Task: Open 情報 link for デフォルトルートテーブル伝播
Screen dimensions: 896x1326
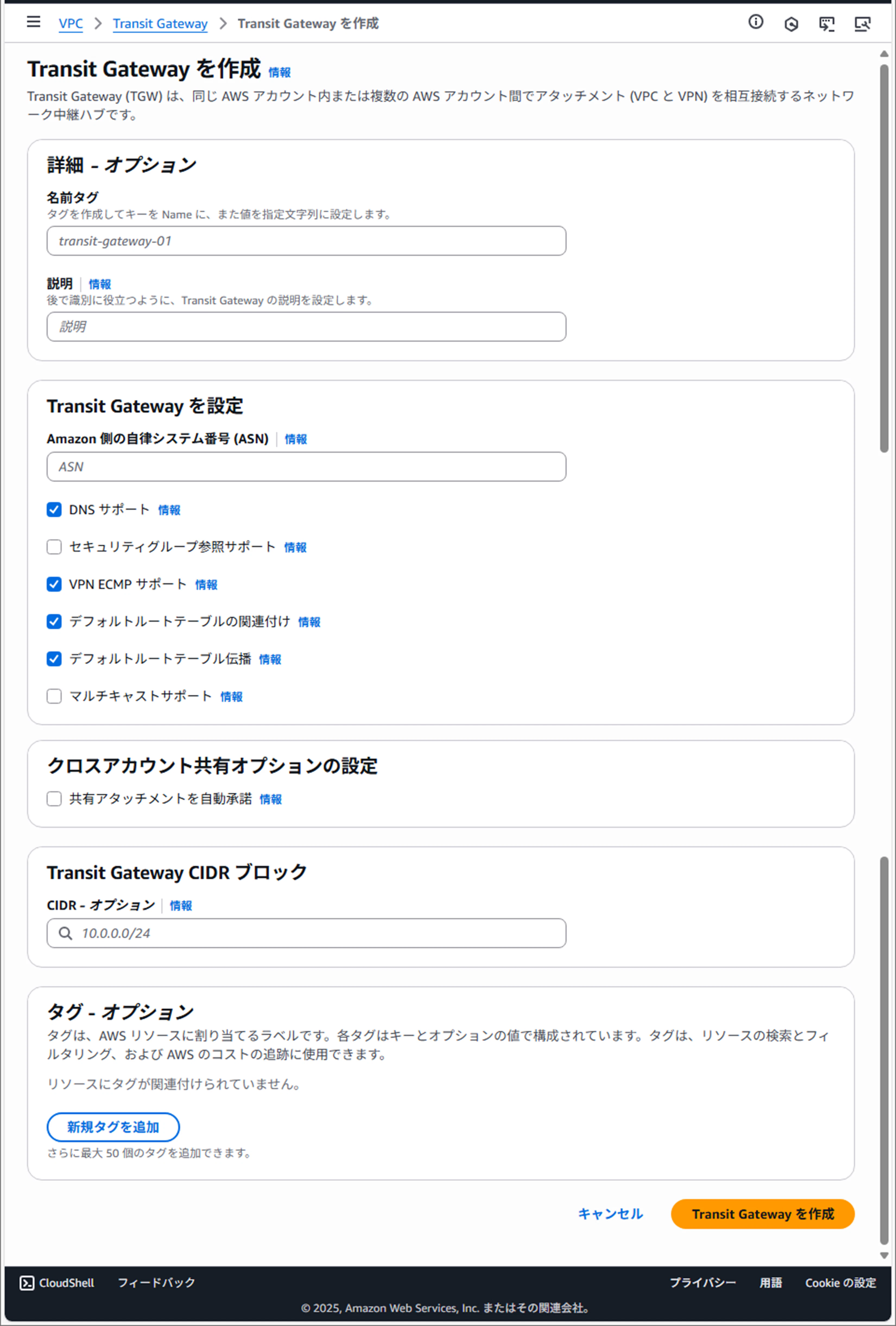Action: click(270, 660)
